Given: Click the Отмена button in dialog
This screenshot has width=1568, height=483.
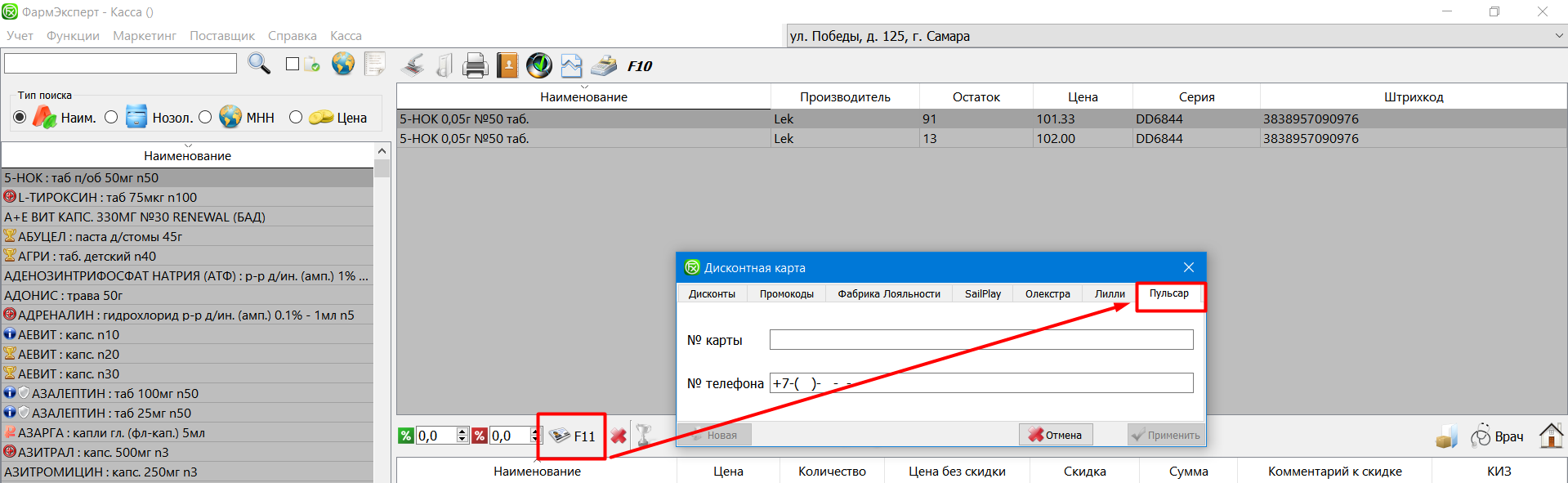Looking at the screenshot, I should click(x=1055, y=435).
